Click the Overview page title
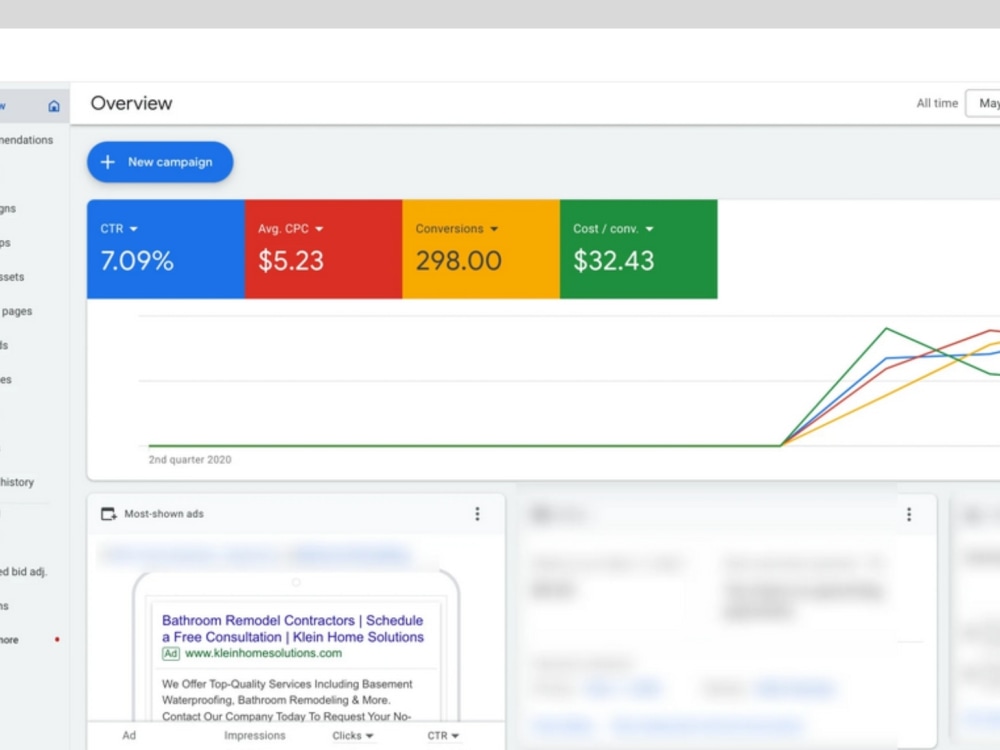 131,103
